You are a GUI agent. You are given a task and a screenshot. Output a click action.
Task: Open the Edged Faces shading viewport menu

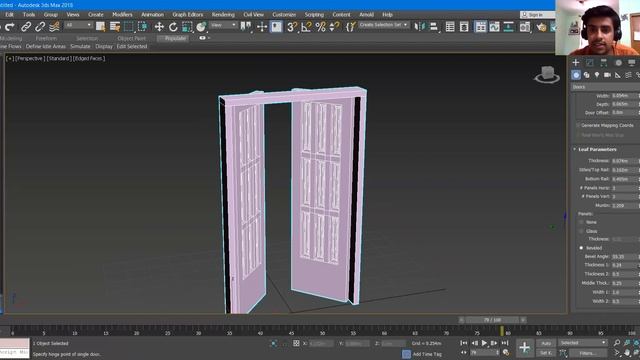89,59
